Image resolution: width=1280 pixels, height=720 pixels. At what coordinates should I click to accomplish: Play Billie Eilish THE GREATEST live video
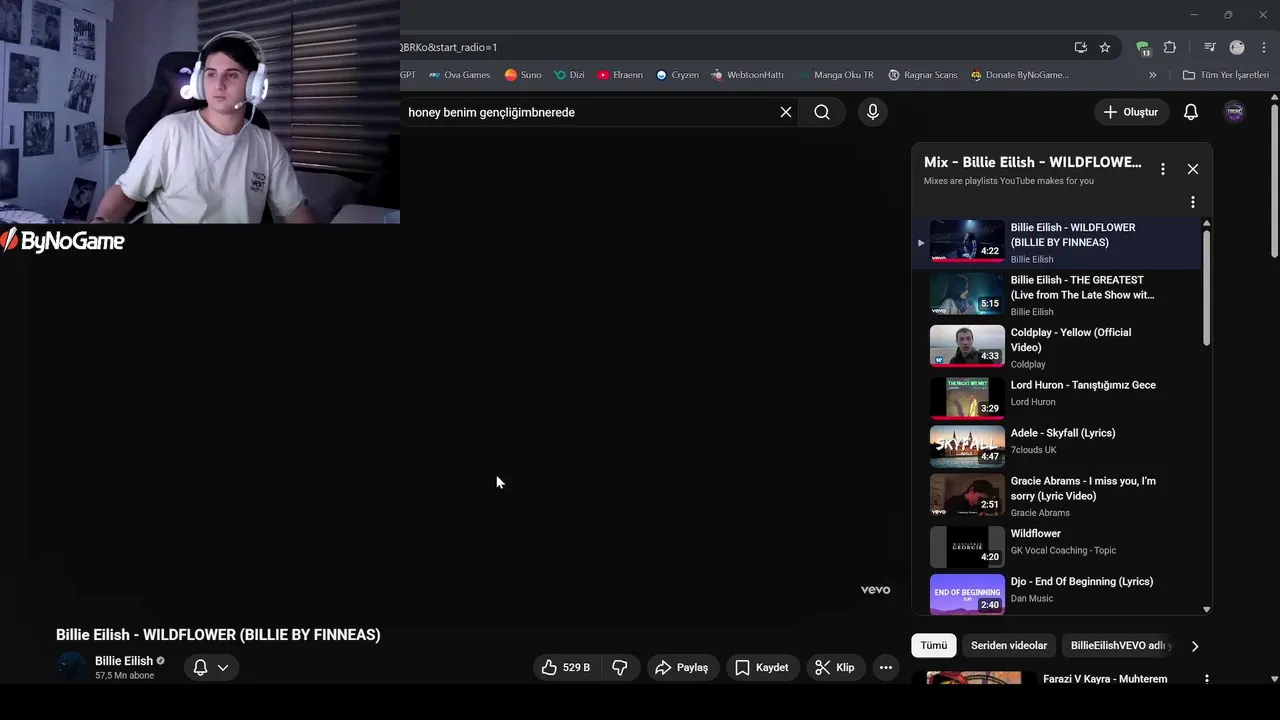(1057, 295)
